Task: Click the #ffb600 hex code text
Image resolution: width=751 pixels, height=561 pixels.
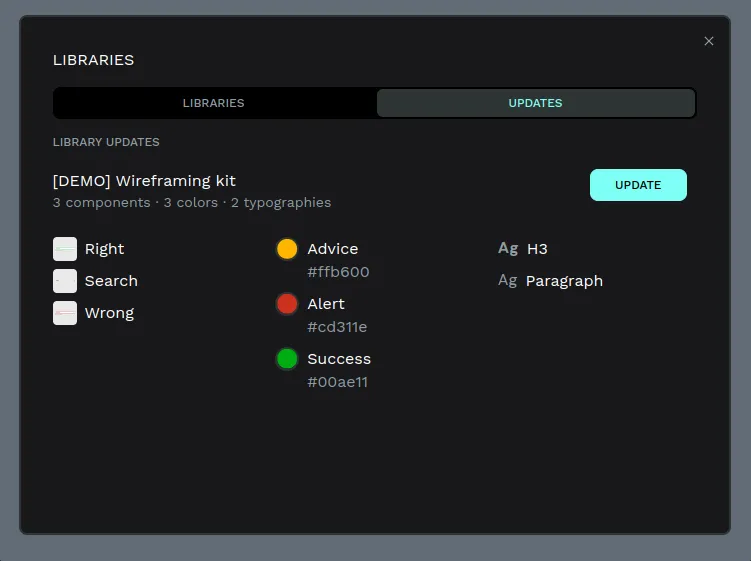Action: (338, 272)
